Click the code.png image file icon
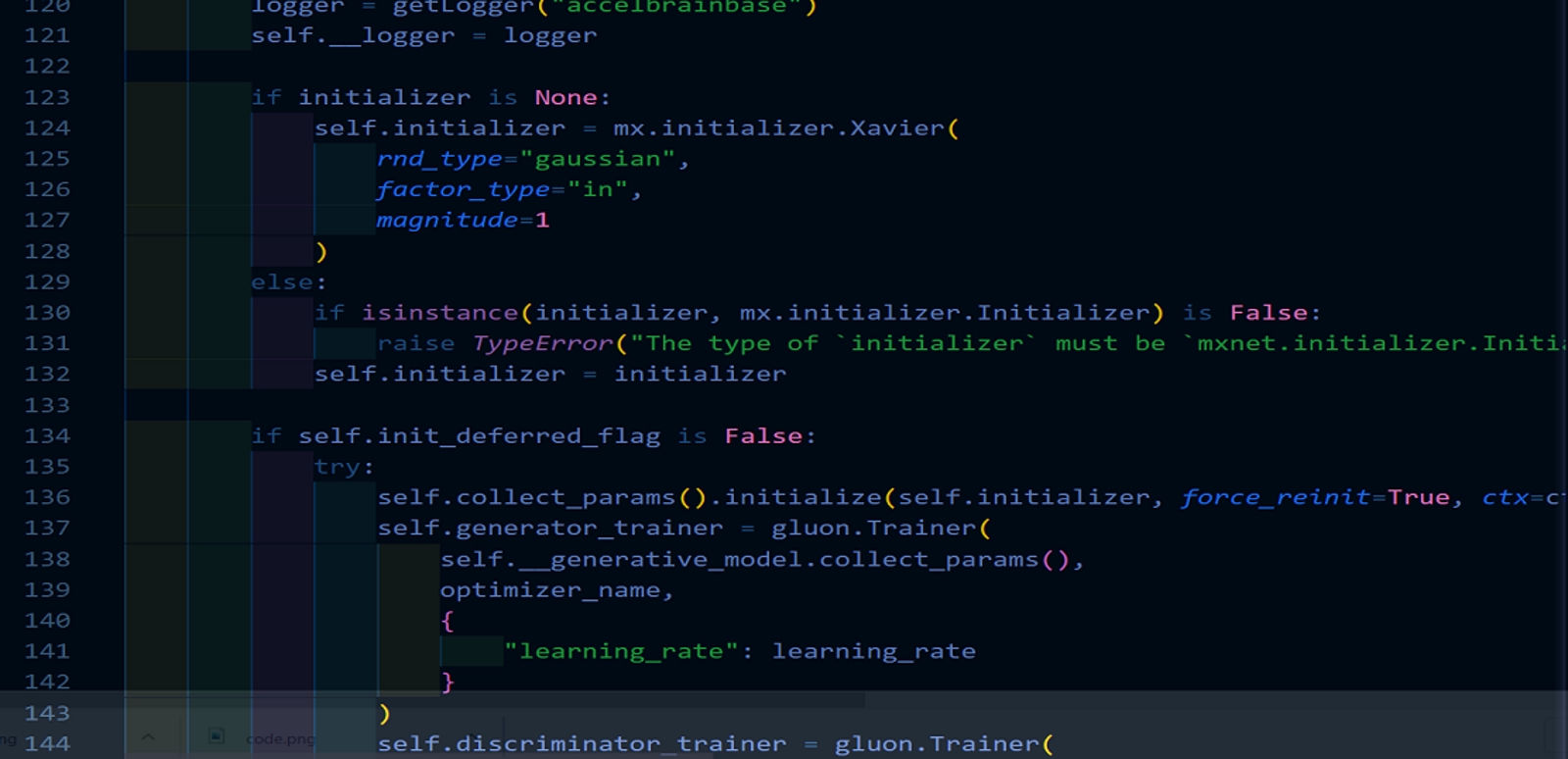This screenshot has height=759, width=1568. [217, 735]
